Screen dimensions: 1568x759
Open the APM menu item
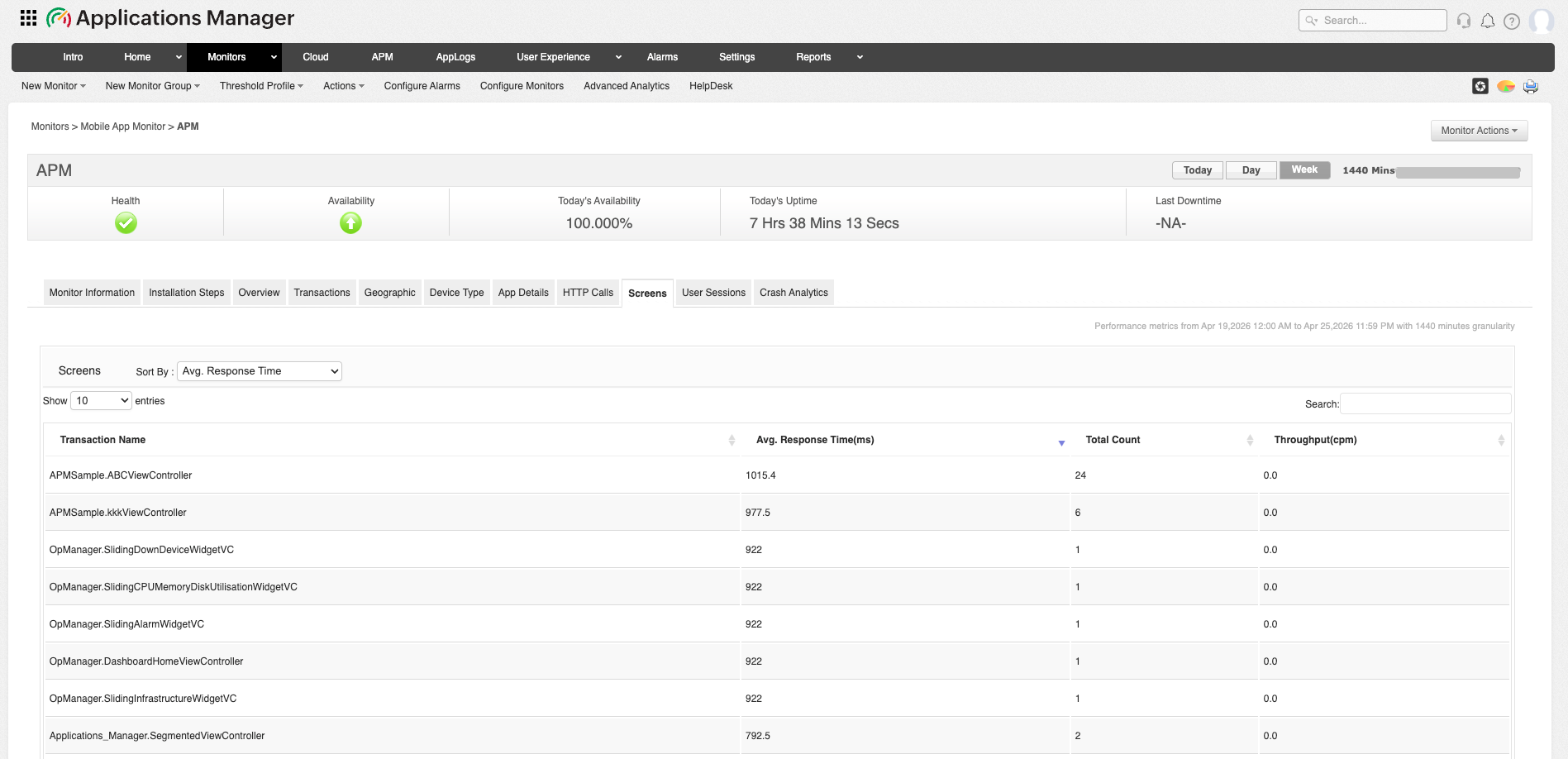pyautogui.click(x=382, y=57)
